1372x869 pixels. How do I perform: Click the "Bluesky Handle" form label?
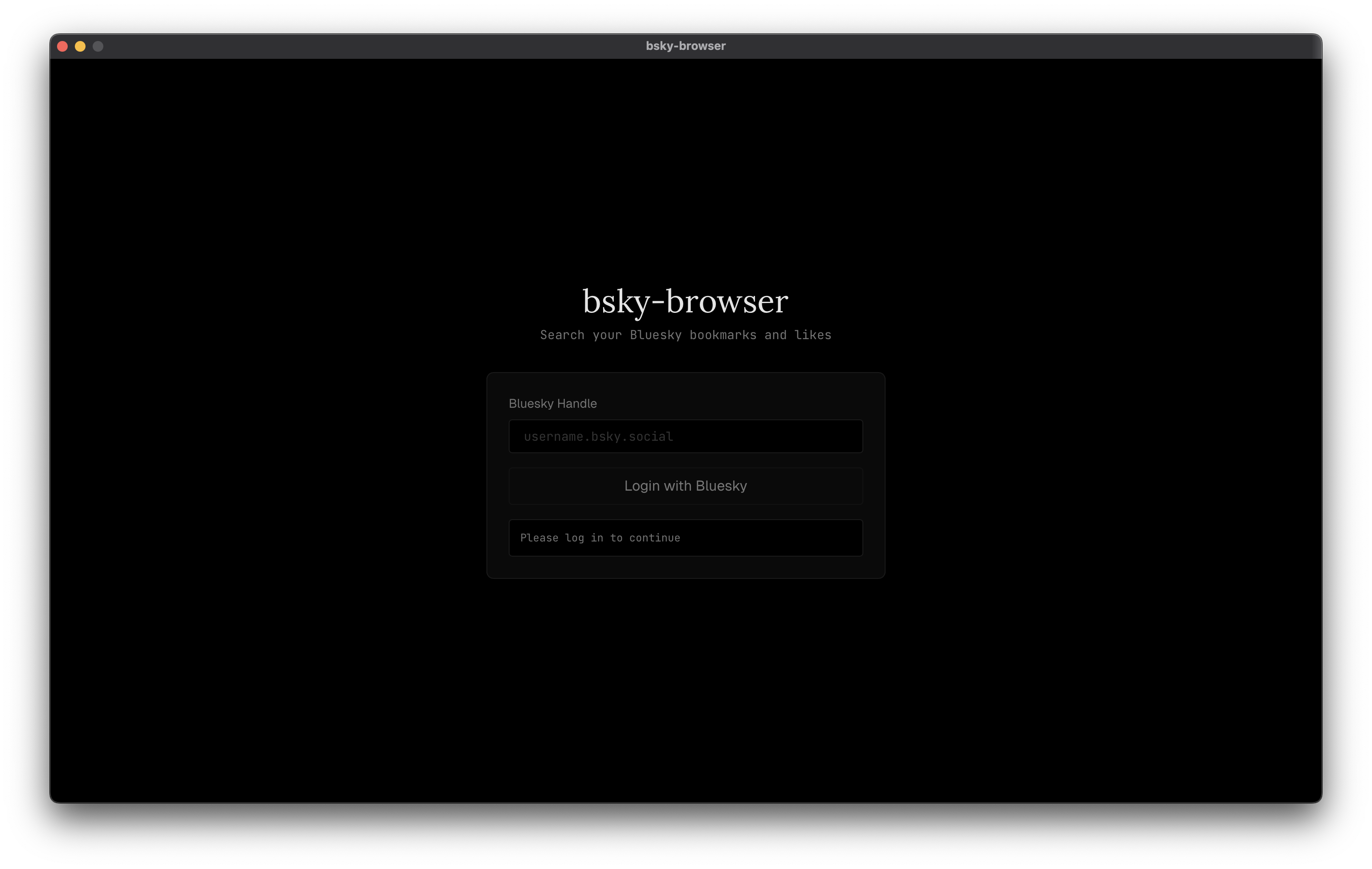tap(552, 403)
